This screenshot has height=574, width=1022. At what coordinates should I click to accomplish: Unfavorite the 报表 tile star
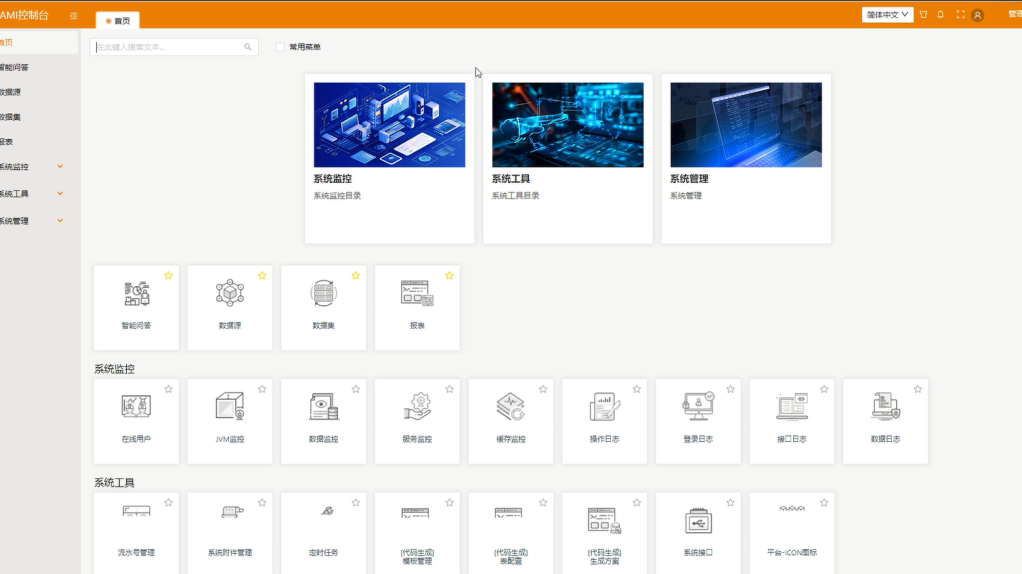449,275
